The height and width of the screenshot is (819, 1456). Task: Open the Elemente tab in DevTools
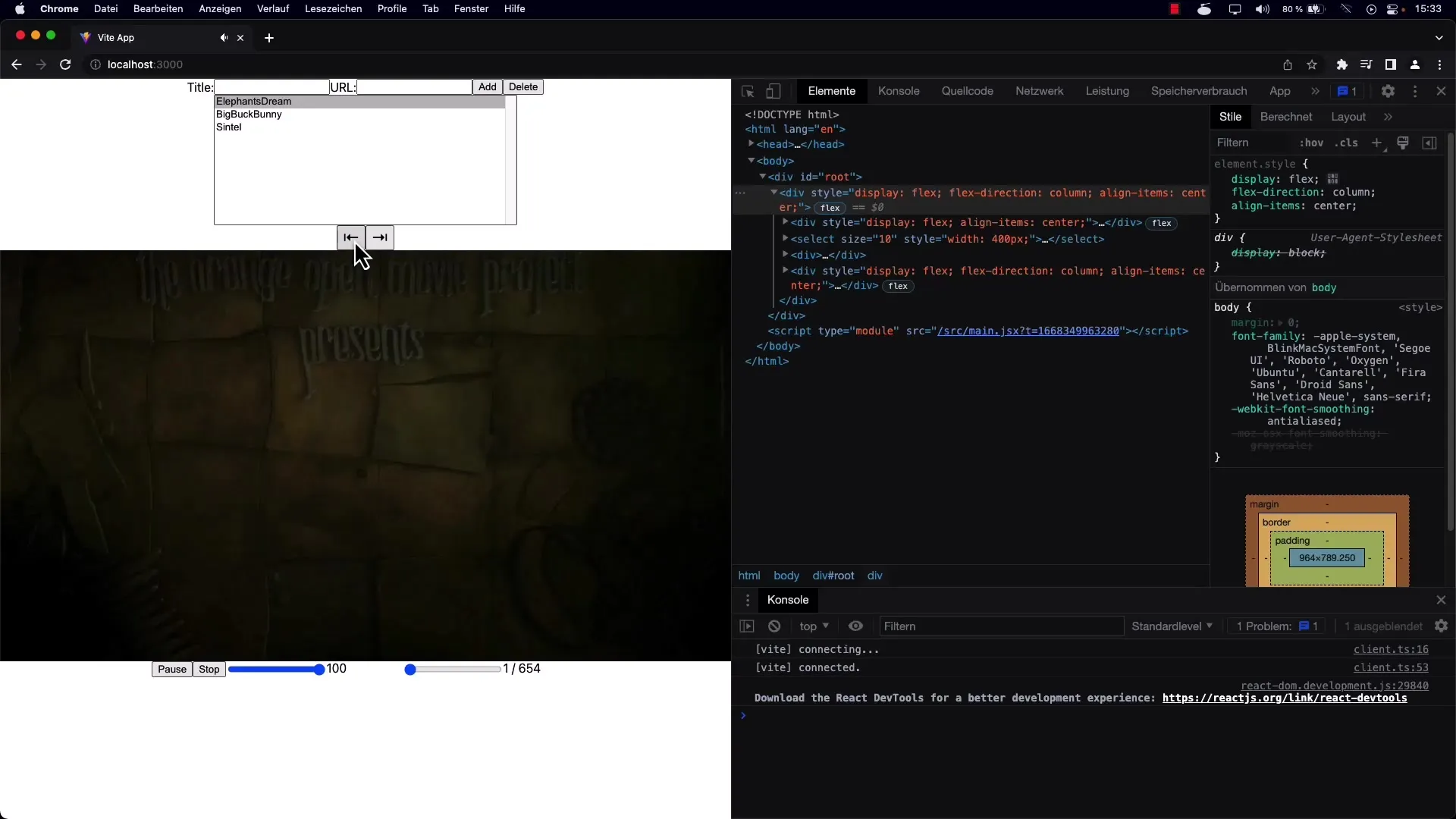coord(832,91)
